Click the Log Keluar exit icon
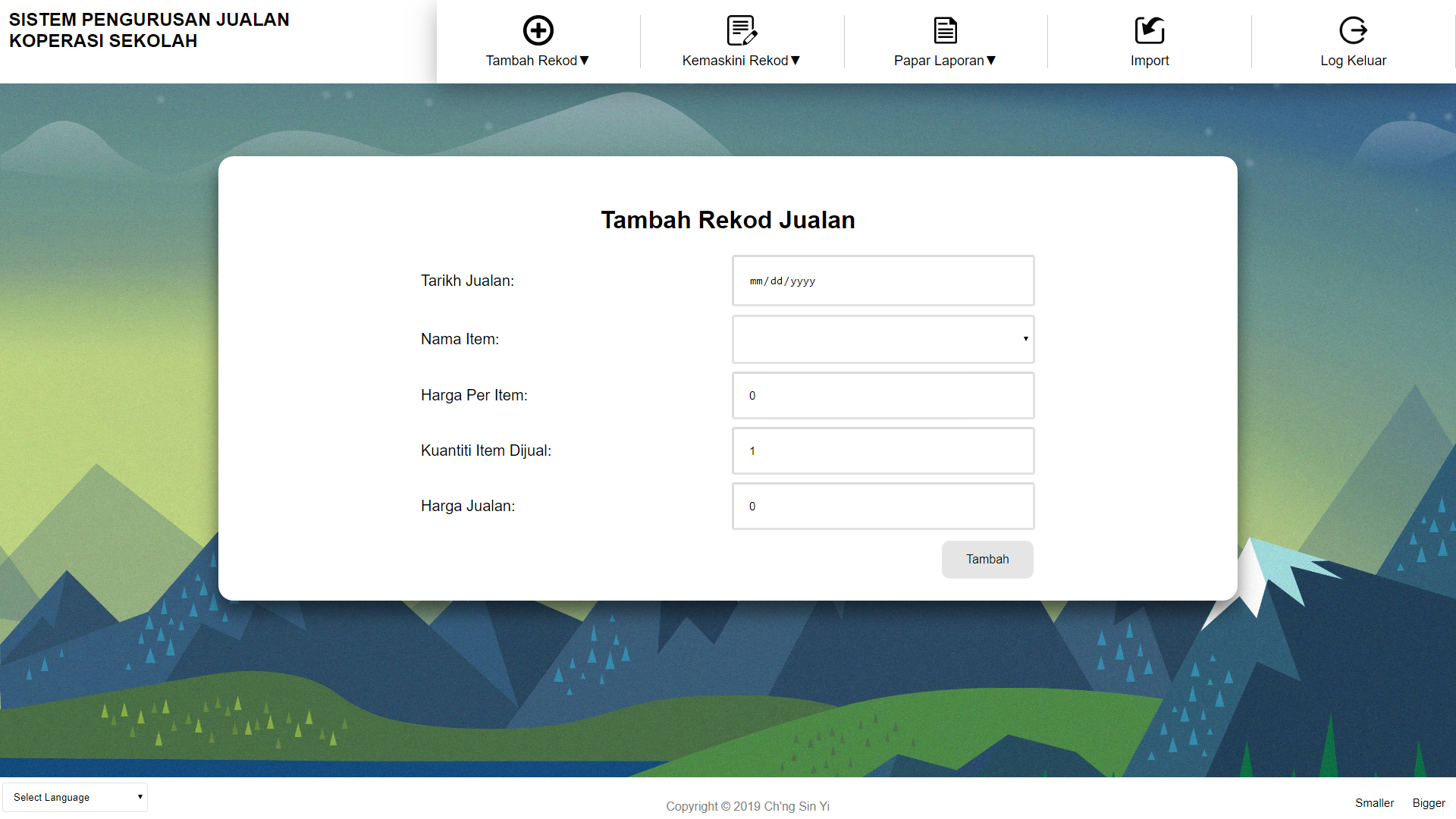The height and width of the screenshot is (819, 1456). (x=1353, y=30)
